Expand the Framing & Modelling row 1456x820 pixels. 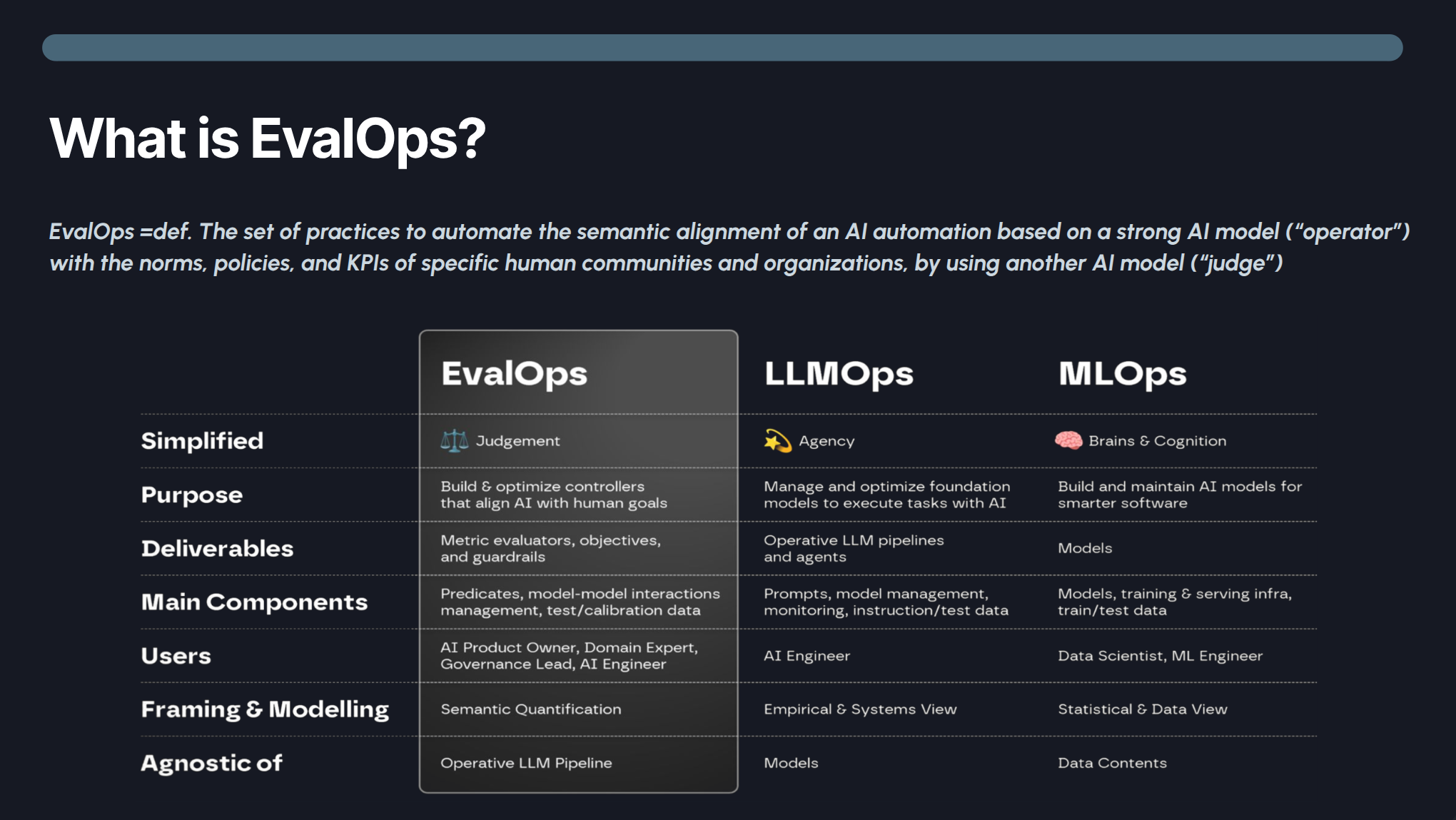tap(265, 709)
